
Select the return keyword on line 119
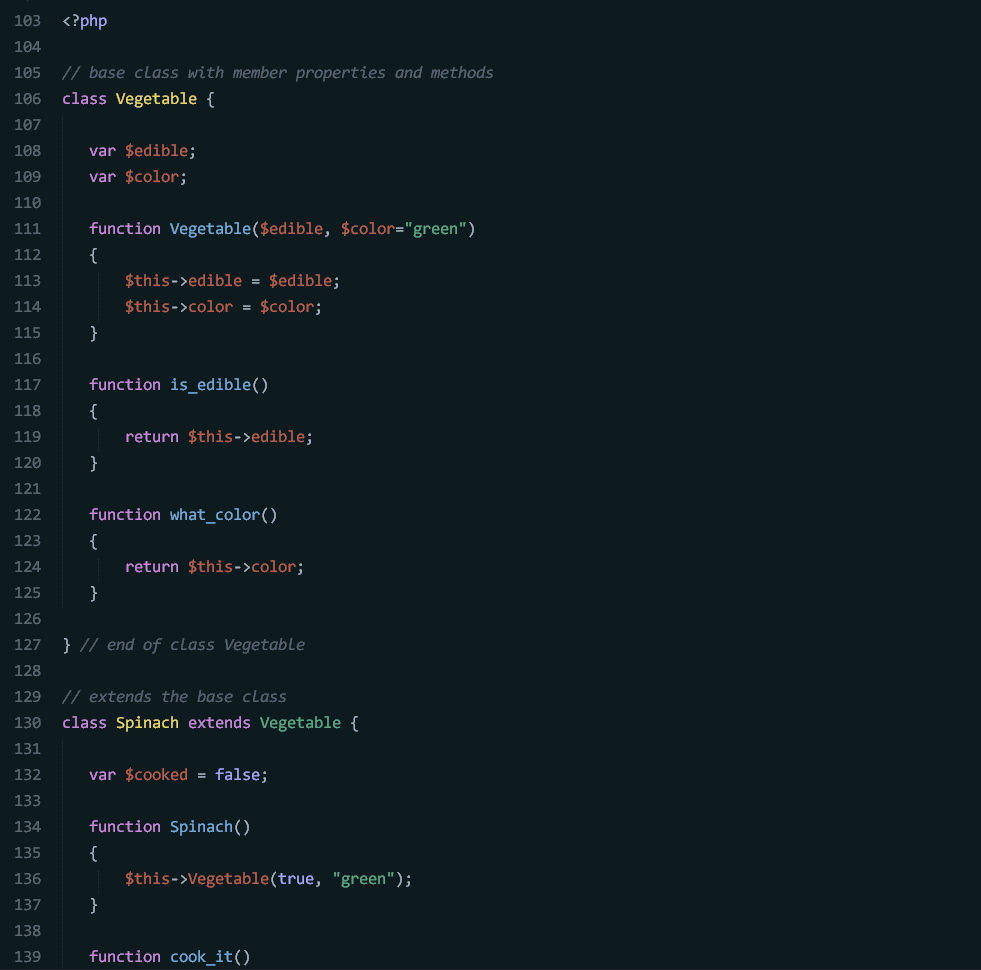pyautogui.click(x=151, y=436)
